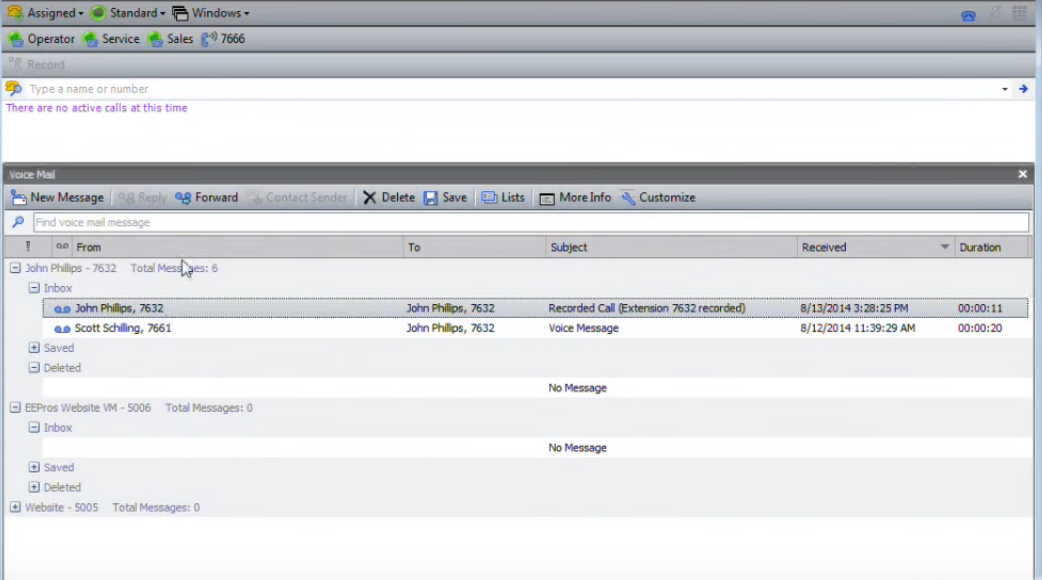The image size is (1042, 580).
Task: Click the Operator group button
Action: click(41, 39)
